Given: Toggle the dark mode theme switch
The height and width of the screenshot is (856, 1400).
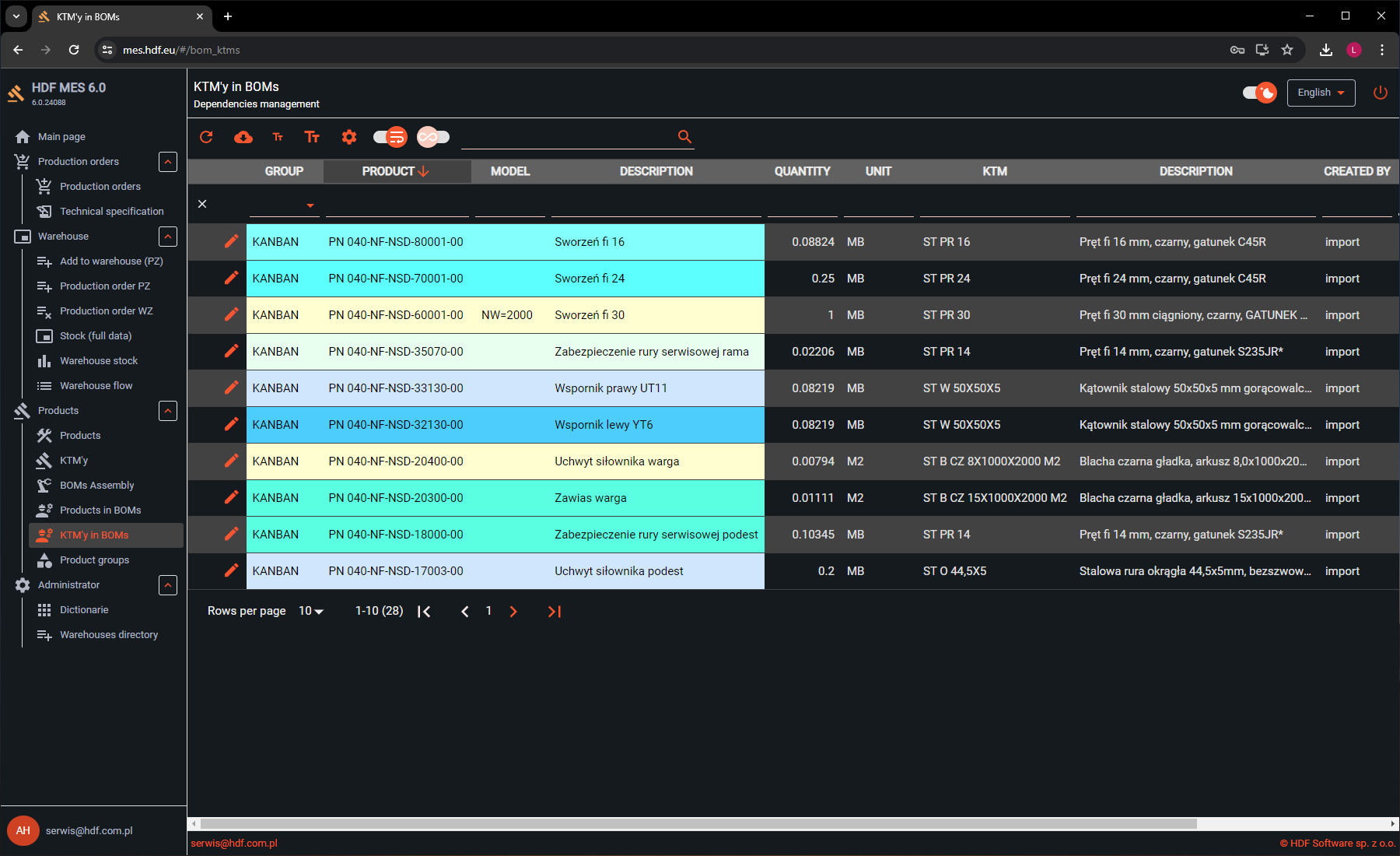Looking at the screenshot, I should click(x=1259, y=93).
